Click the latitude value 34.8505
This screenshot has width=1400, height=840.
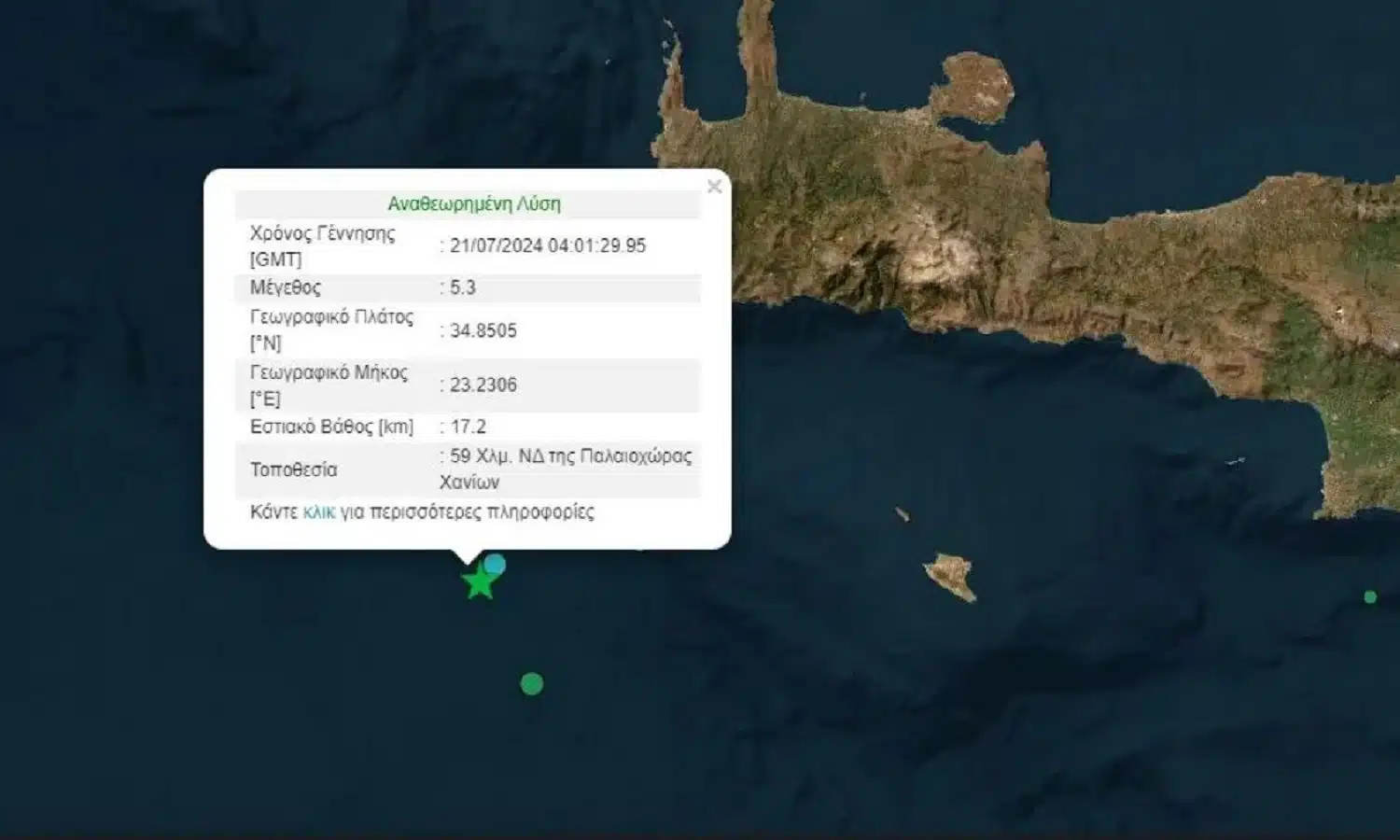point(483,330)
